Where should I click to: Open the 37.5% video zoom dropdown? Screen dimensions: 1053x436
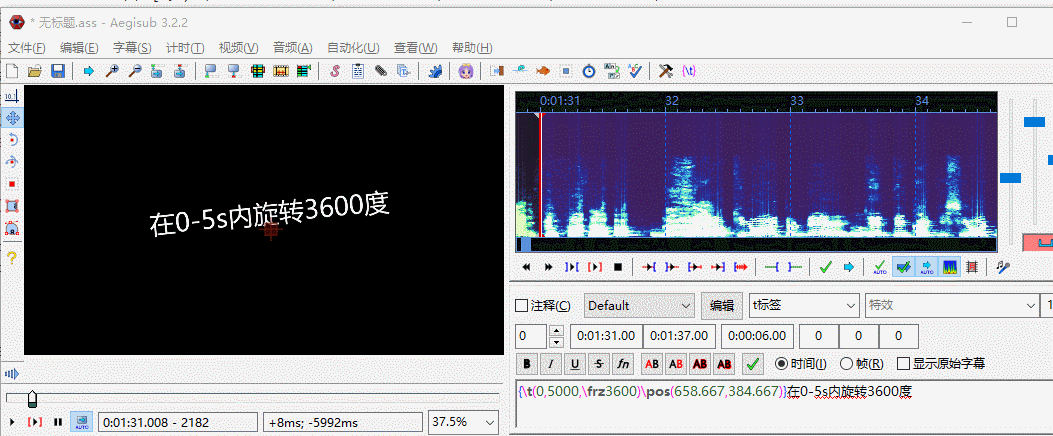pyautogui.click(x=463, y=422)
